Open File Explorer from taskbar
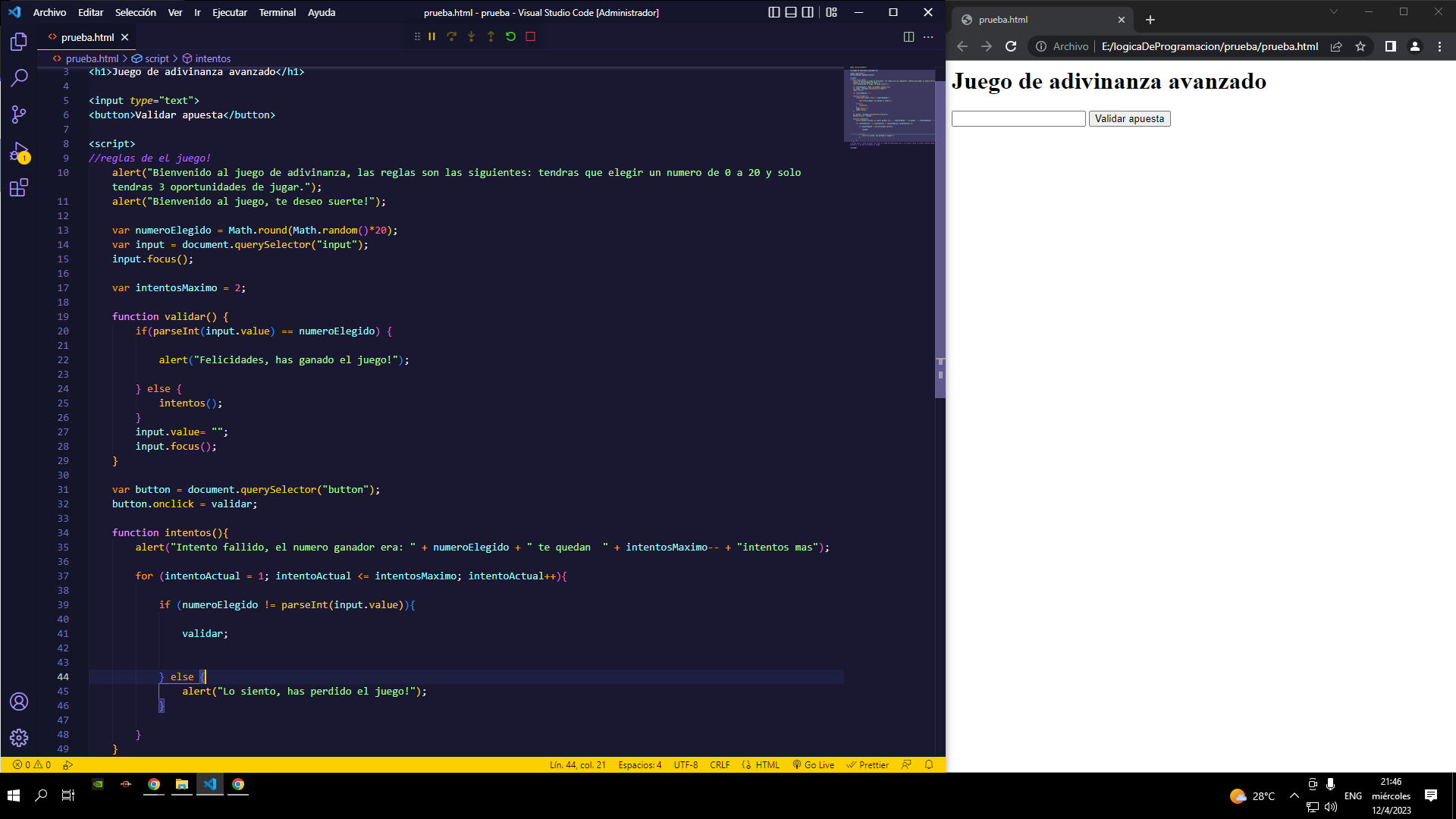The width and height of the screenshot is (1456, 819). pyautogui.click(x=182, y=785)
